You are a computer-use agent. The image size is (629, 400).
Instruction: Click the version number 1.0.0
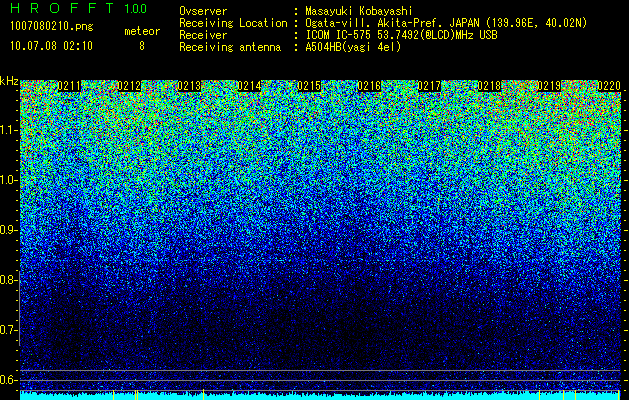[x=136, y=8]
